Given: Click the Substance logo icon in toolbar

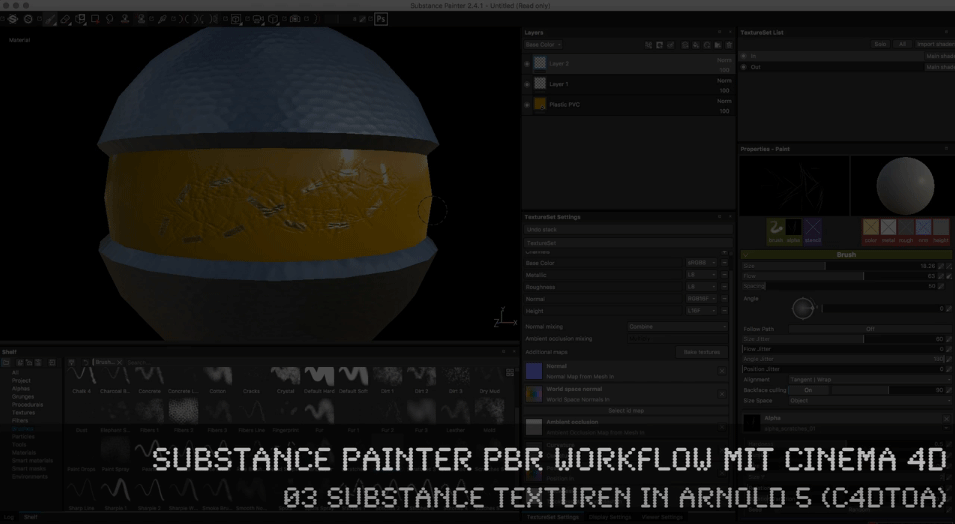Looking at the screenshot, I should pos(12,19).
